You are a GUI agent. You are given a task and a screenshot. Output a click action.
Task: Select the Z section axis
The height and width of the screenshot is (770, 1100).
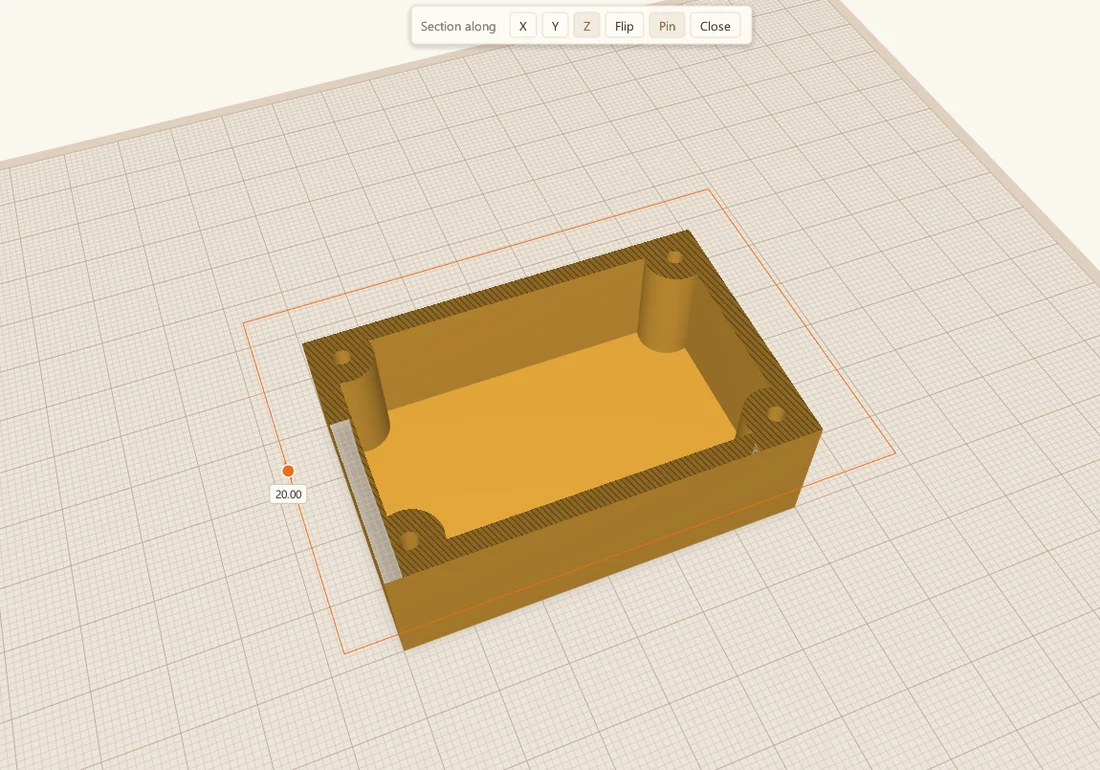(x=587, y=26)
